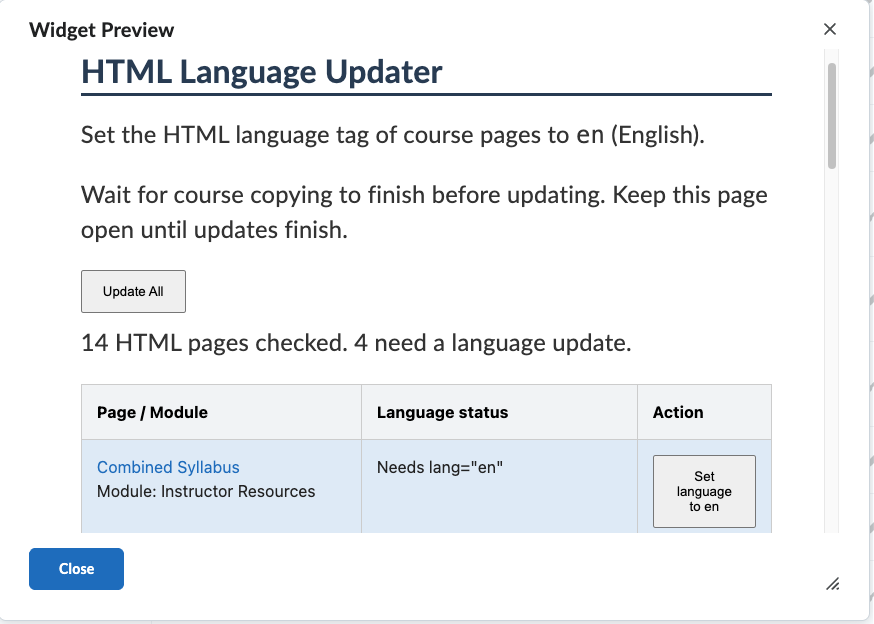The width and height of the screenshot is (874, 624).
Task: Click the HTML Language Updater heading
Action: point(261,72)
